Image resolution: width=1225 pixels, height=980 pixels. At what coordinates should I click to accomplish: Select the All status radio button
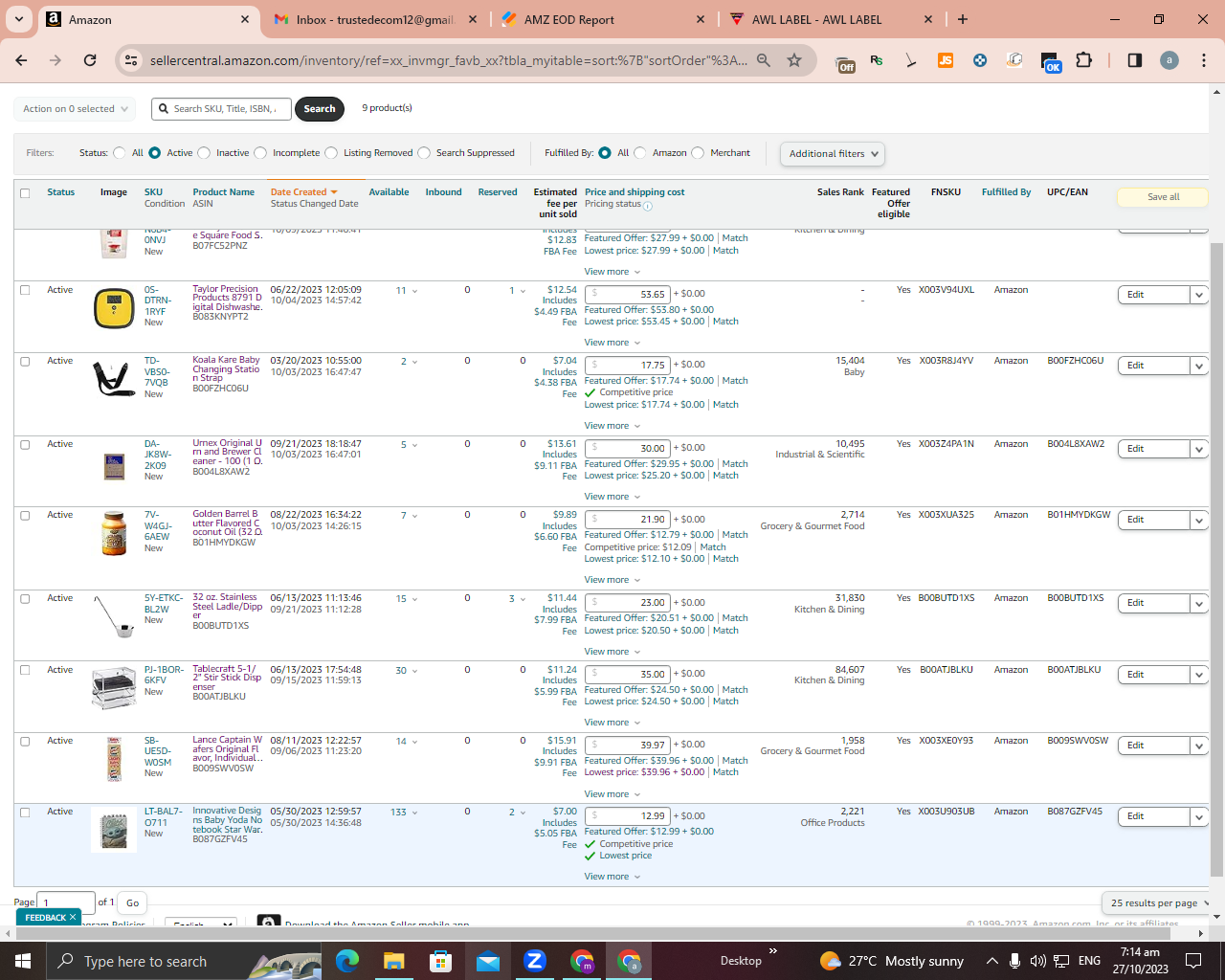pyautogui.click(x=120, y=153)
